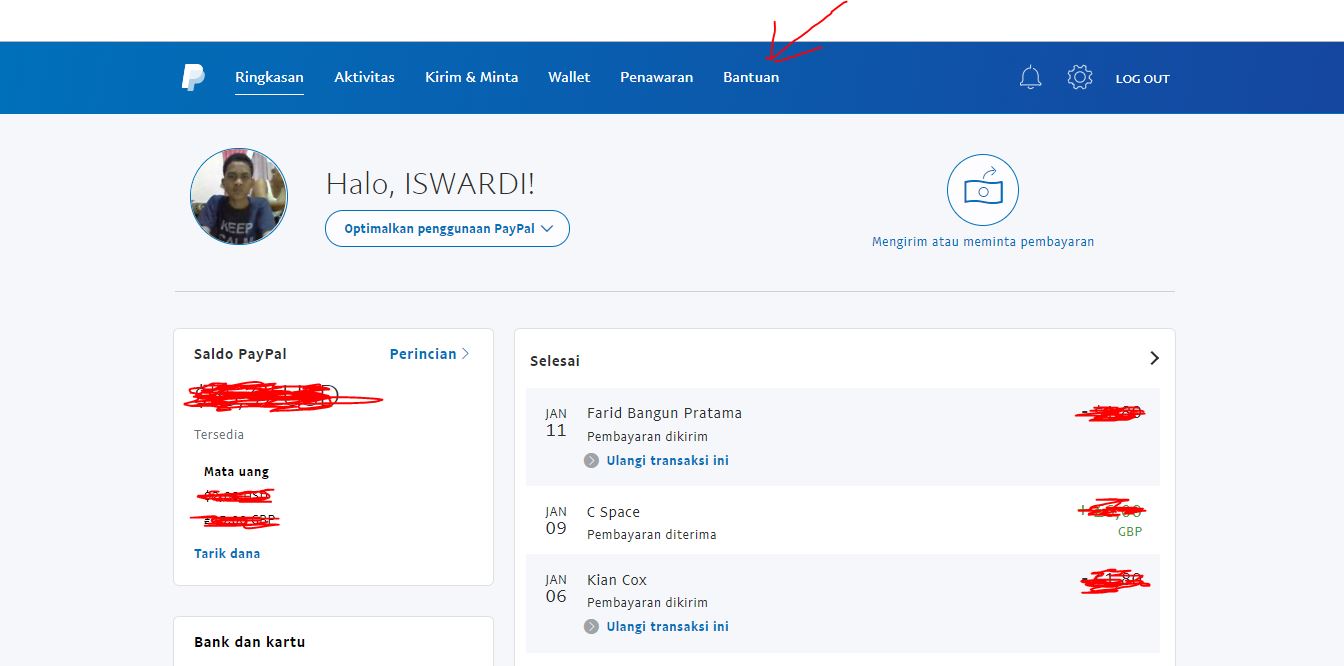Image resolution: width=1344 pixels, height=666 pixels.
Task: Click Ulangi transaksi ini for Farid Bangun Pratama
Action: pyautogui.click(x=667, y=461)
